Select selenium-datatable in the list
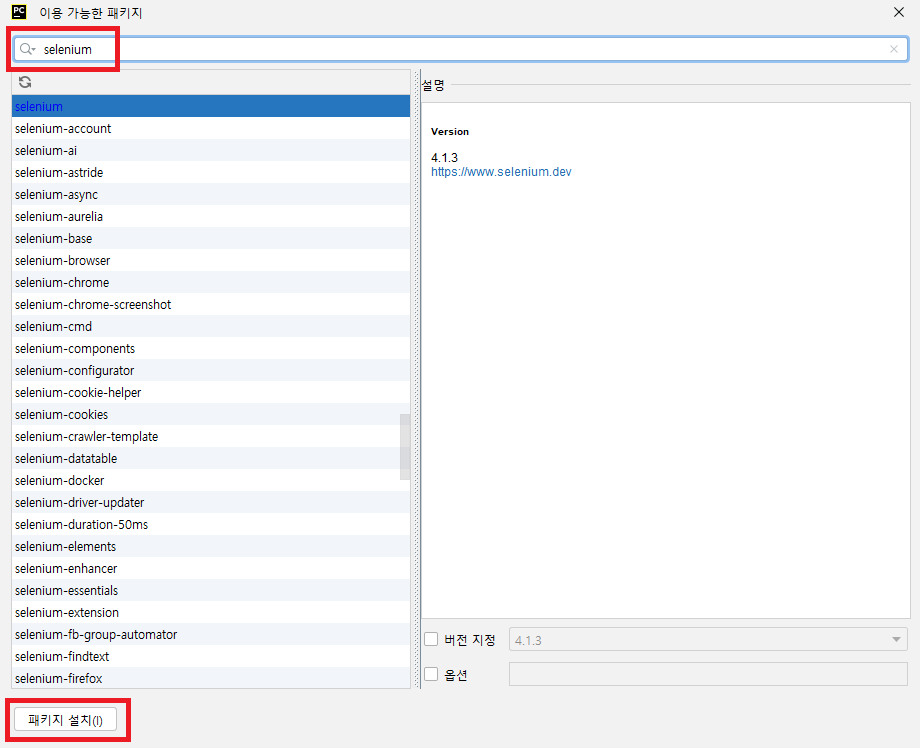The width and height of the screenshot is (920, 748). (x=211, y=458)
